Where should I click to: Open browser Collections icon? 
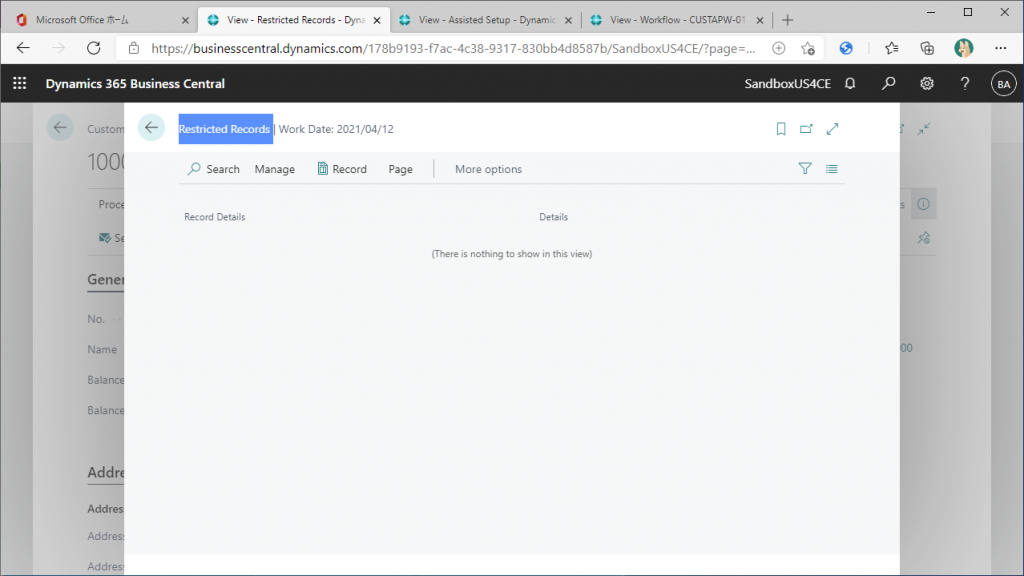click(927, 48)
